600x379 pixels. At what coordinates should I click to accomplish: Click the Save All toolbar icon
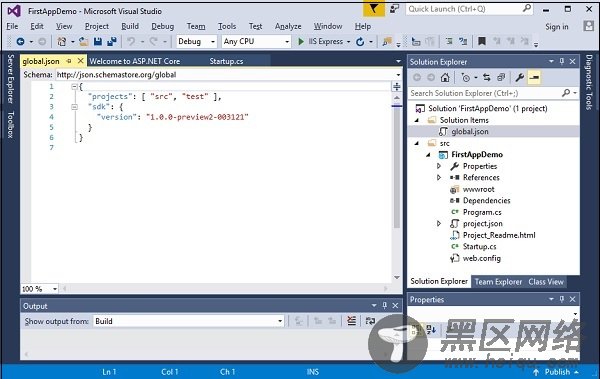pos(112,41)
